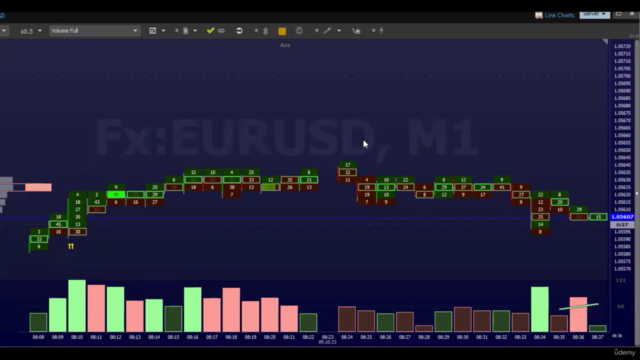Expand the arrow beside chart settings icon
The image size is (640, 360).
click(x=163, y=31)
